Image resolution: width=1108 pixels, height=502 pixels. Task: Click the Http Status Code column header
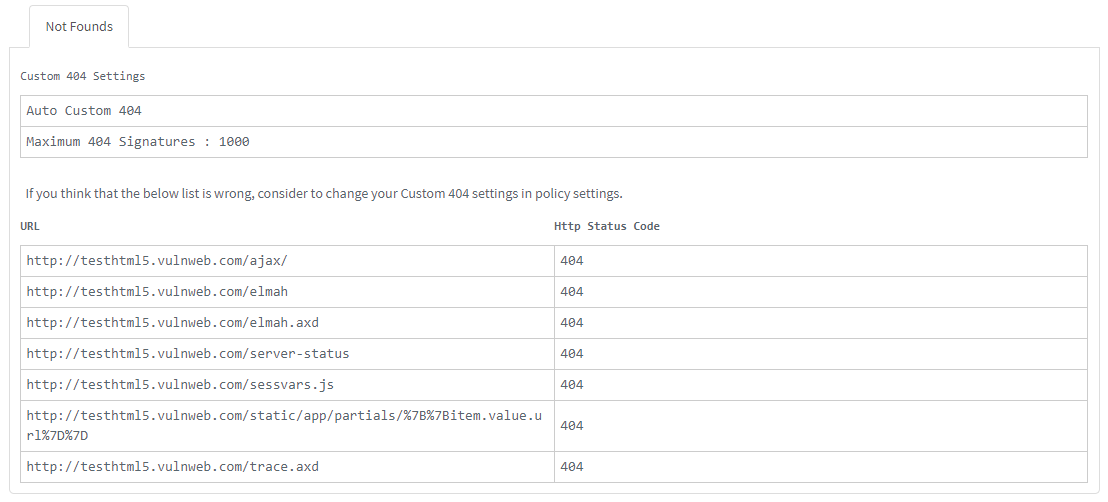click(607, 226)
